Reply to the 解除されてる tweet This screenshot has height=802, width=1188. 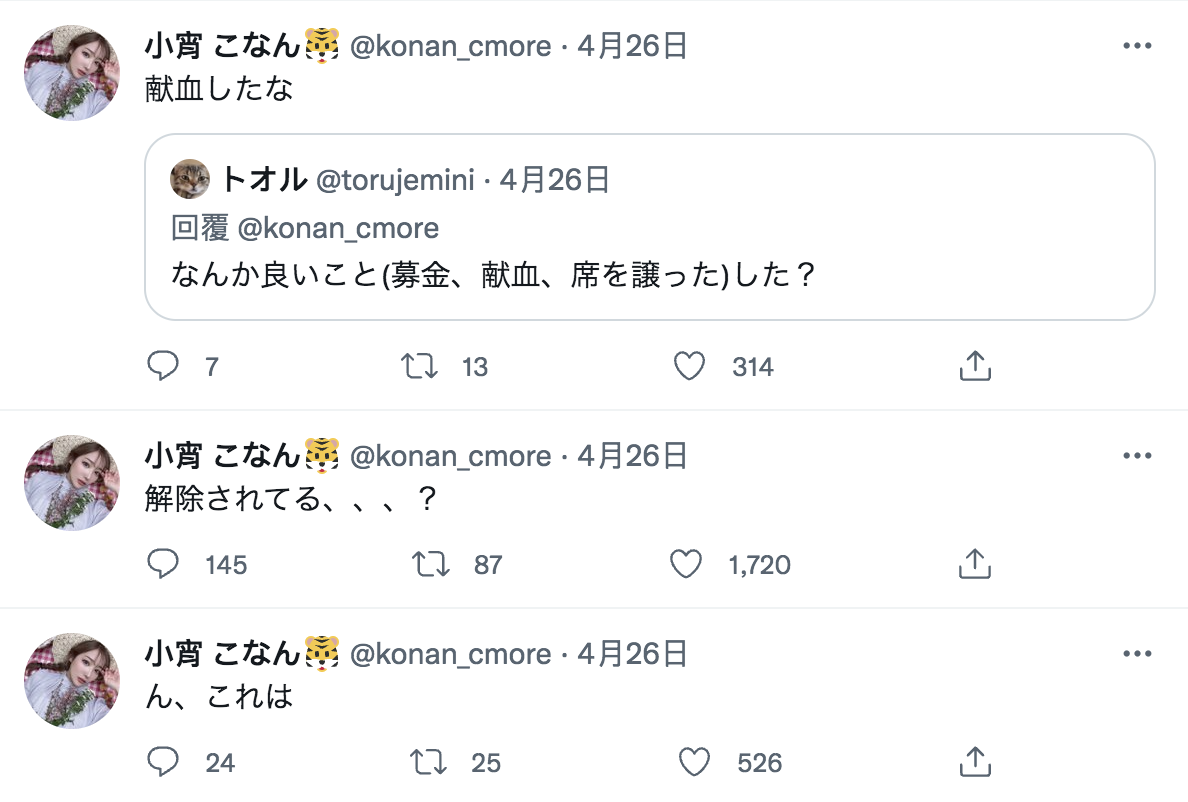click(162, 565)
